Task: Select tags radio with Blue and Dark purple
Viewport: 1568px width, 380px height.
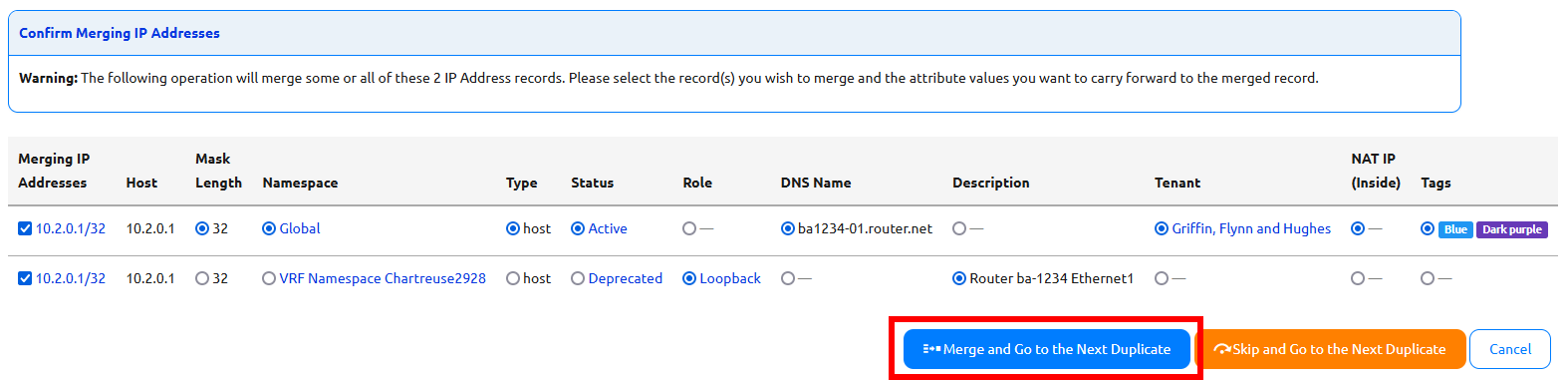Action: coord(1428,228)
